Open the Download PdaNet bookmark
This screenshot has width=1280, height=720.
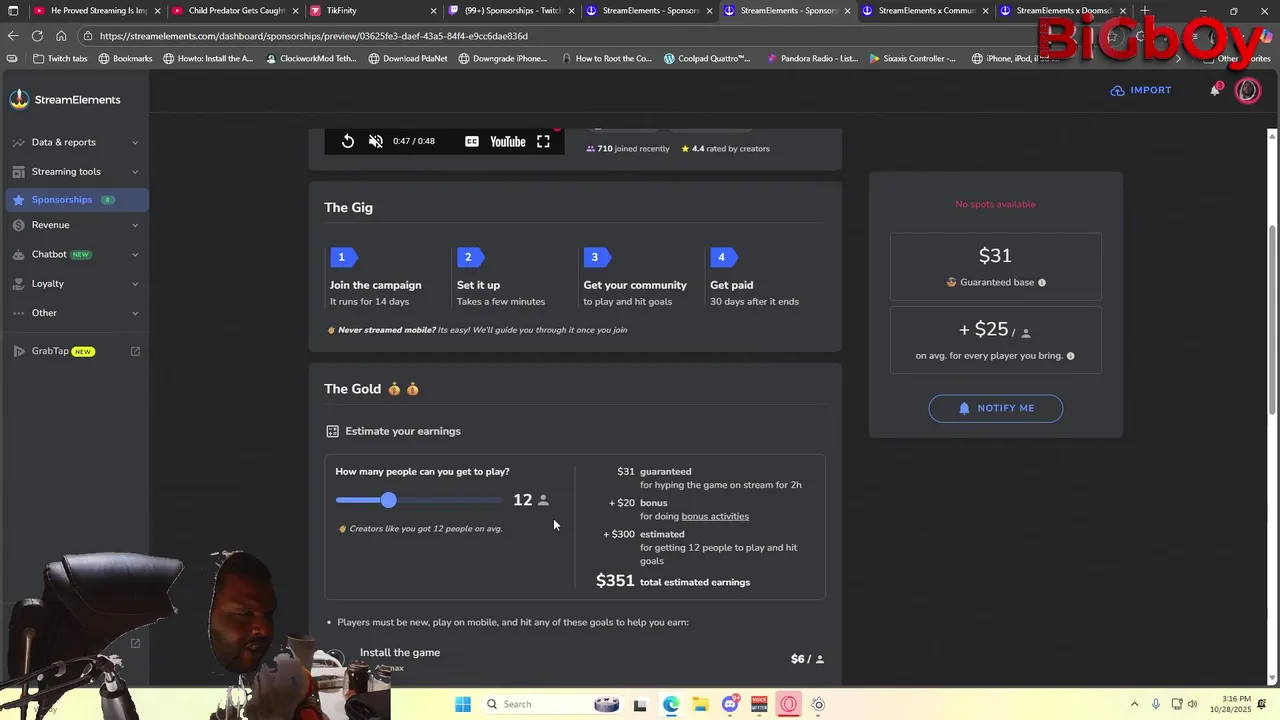point(407,58)
